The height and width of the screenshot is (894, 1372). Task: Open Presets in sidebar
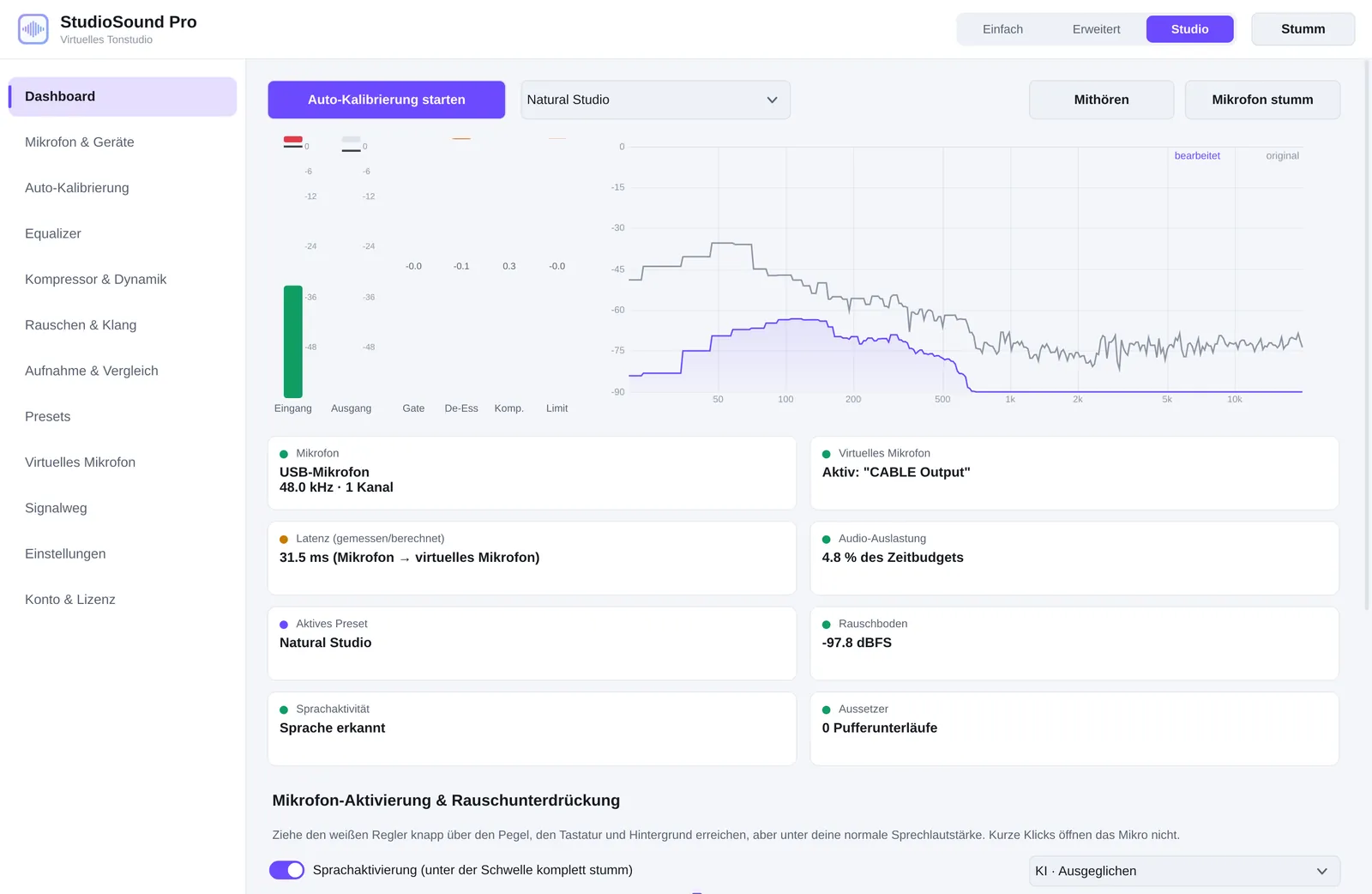click(123, 417)
